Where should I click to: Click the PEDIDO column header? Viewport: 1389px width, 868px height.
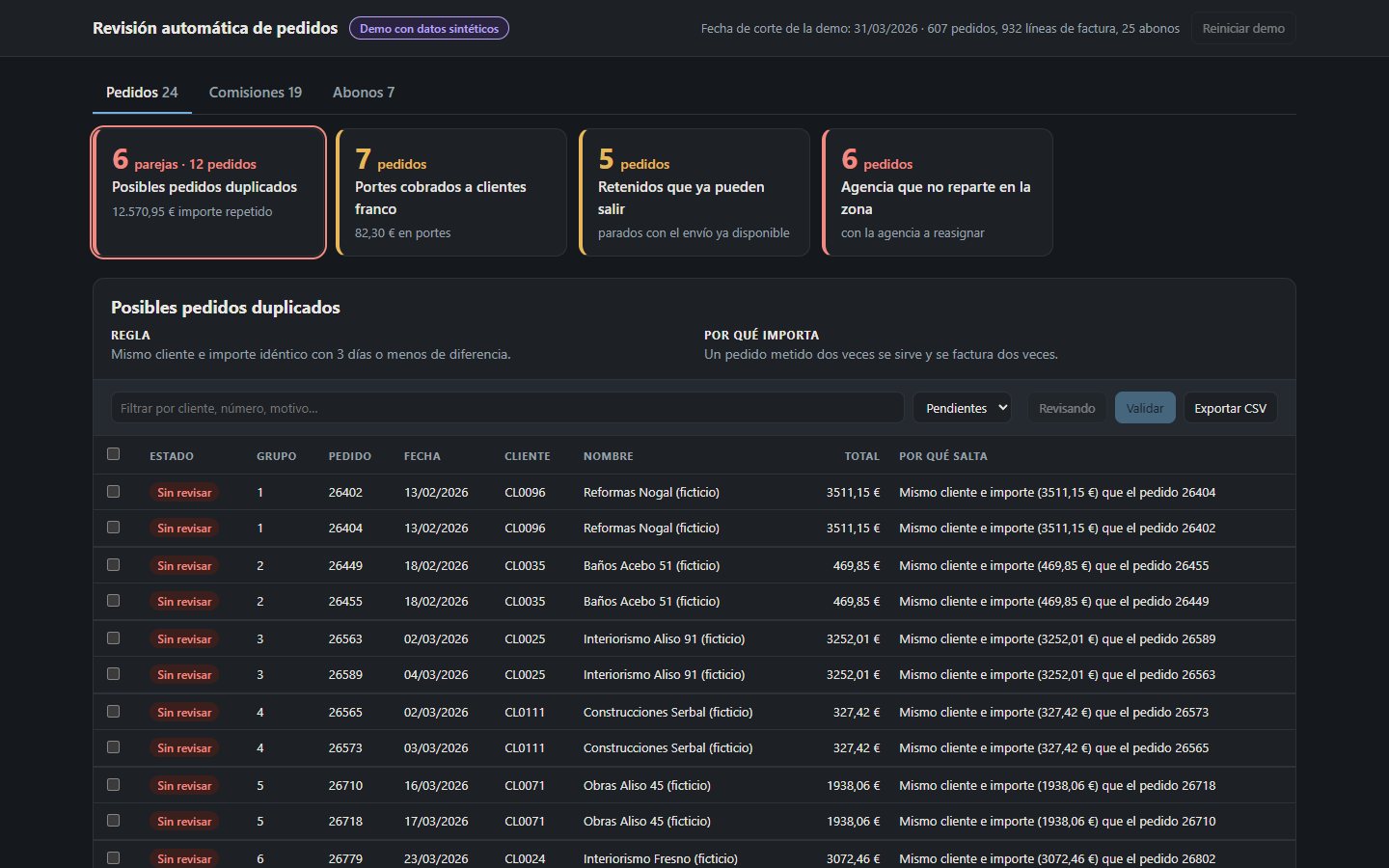350,456
